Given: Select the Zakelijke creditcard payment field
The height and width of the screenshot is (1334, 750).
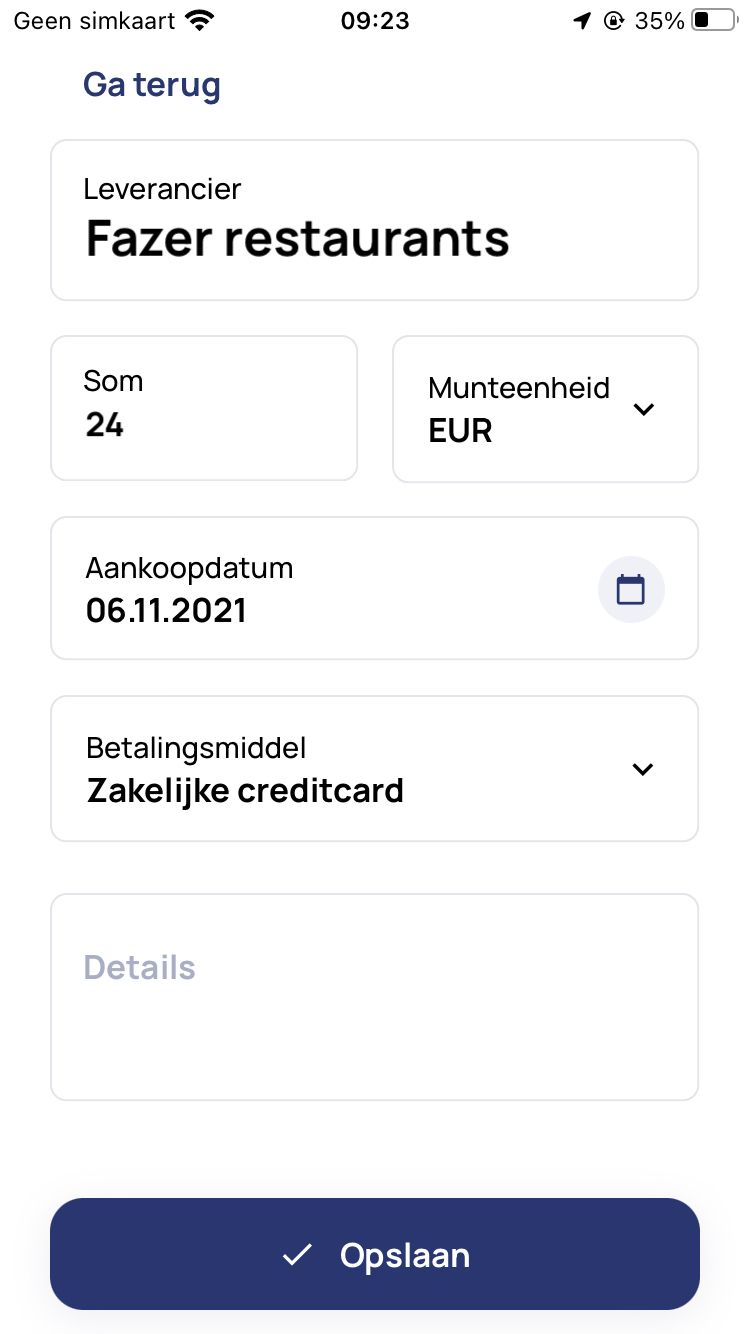Looking at the screenshot, I should 245,790.
